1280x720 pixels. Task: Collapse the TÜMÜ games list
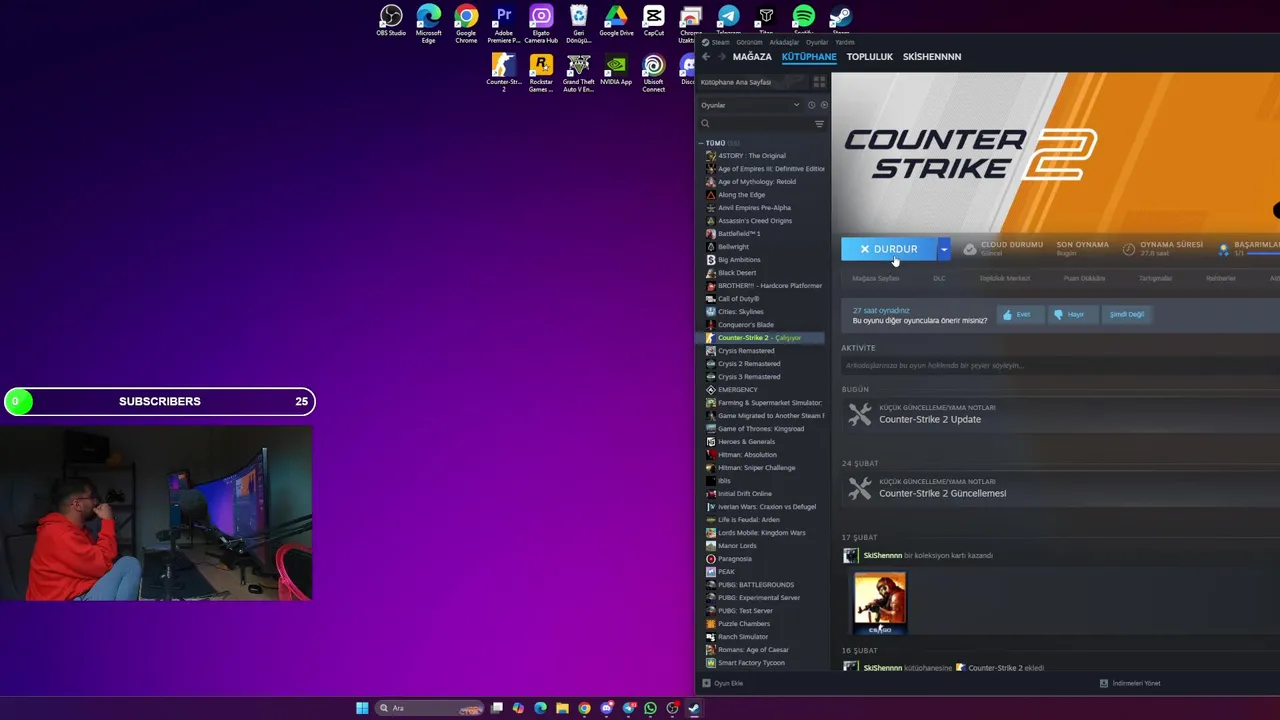coord(701,143)
